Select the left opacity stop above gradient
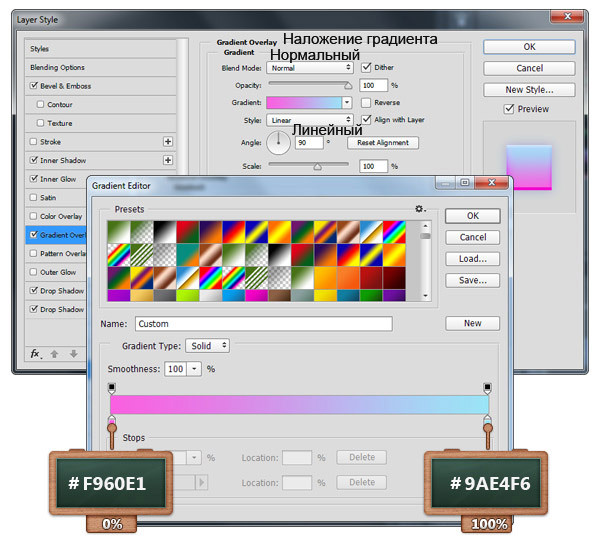The image size is (600, 540). (111, 388)
